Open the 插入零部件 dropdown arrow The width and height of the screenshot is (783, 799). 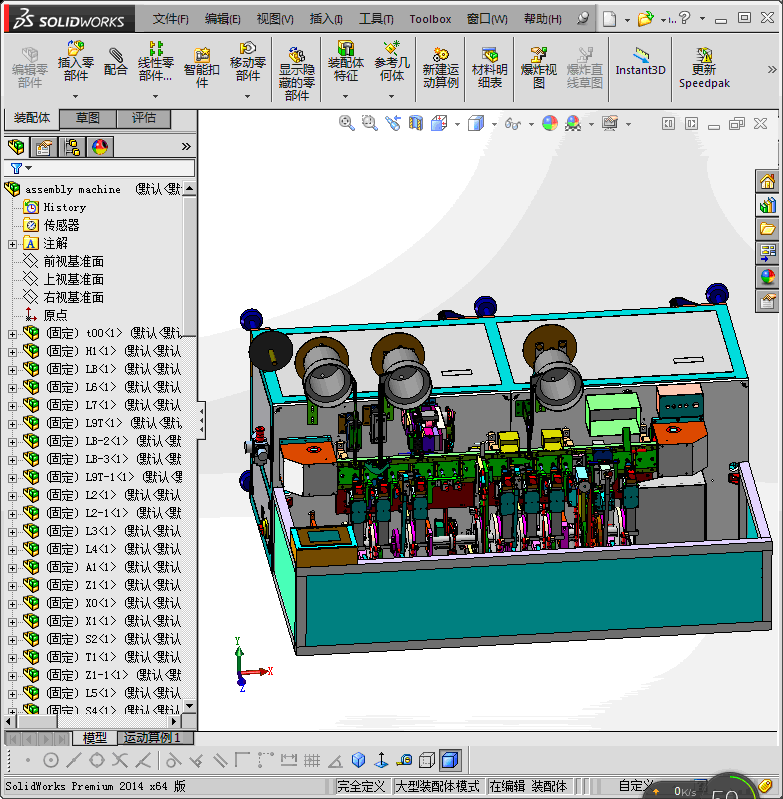tap(76, 96)
